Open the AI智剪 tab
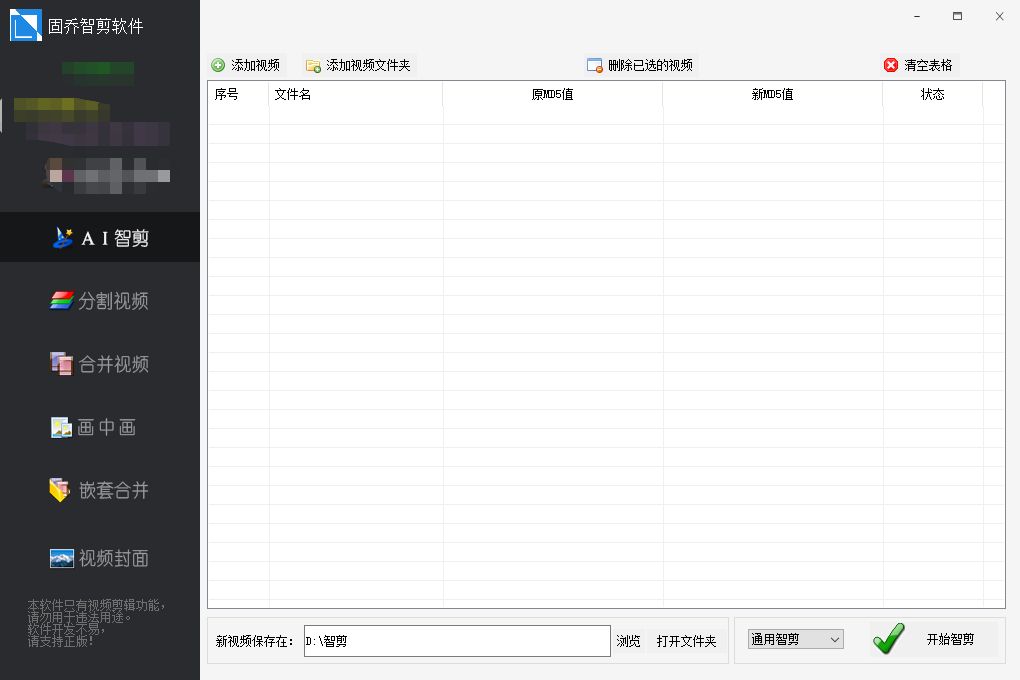 tap(100, 238)
